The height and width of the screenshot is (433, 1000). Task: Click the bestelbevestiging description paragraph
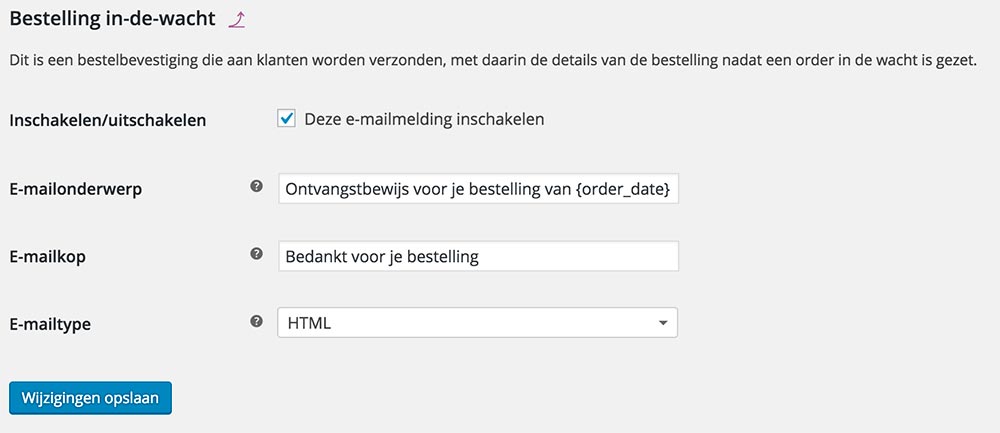(492, 62)
